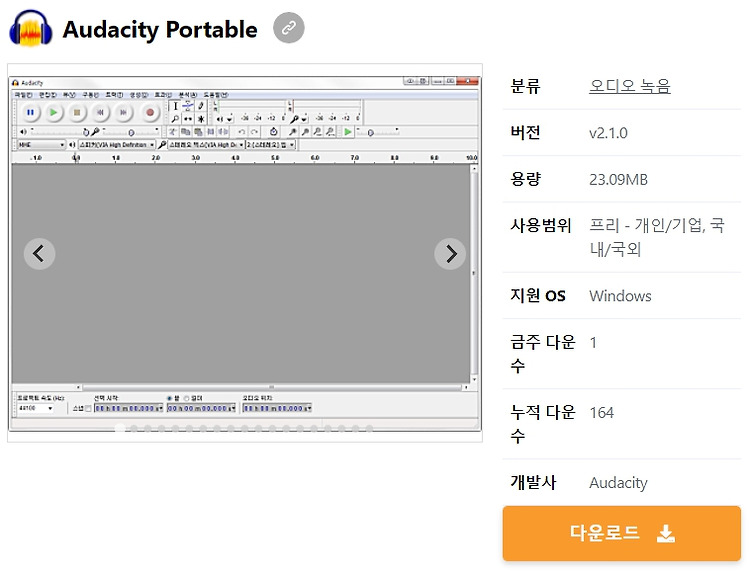Show the next screenshot with right arrow
The image size is (750, 575).
pos(450,254)
